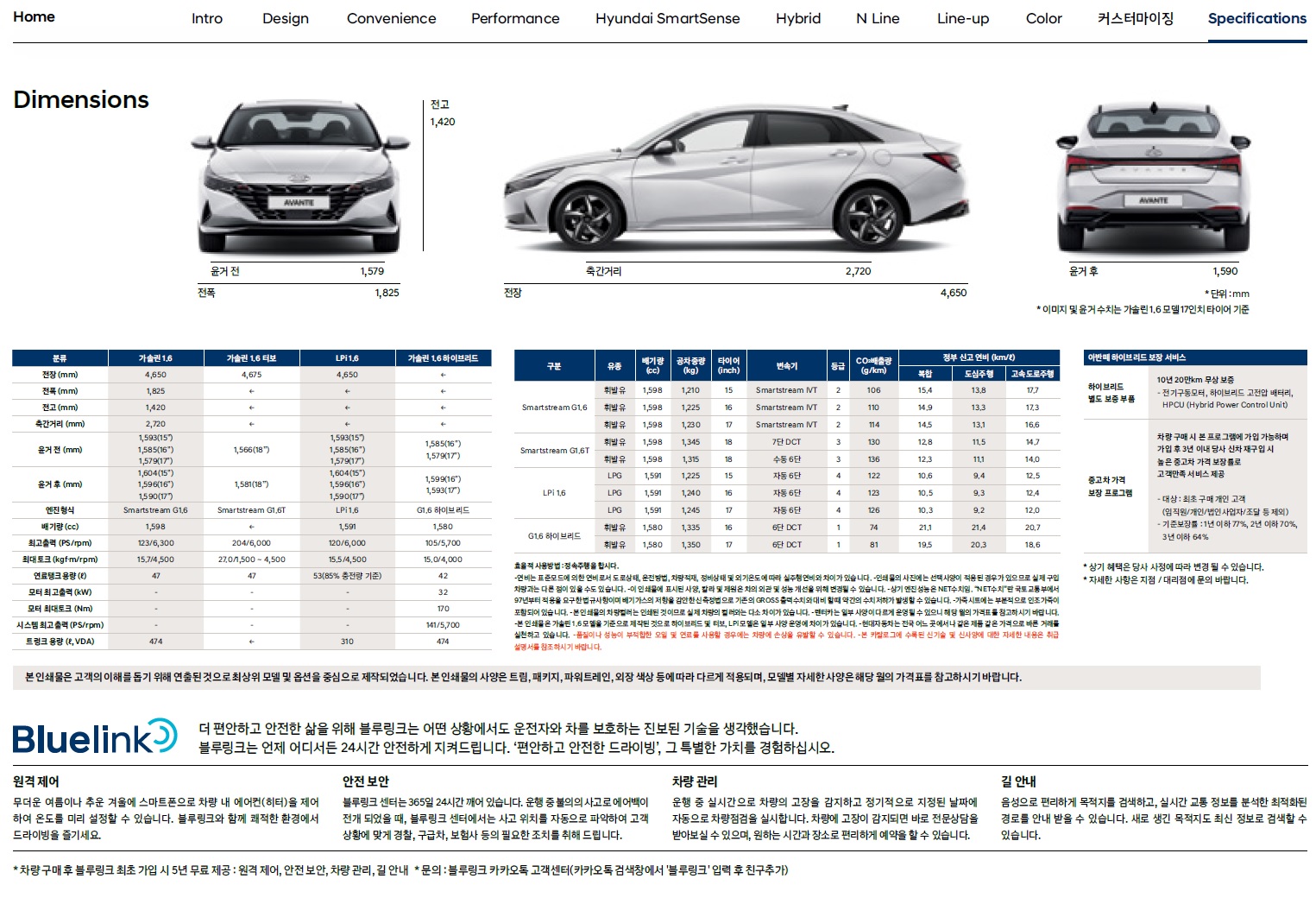Image resolution: width=1316 pixels, height=904 pixels.
Task: Switch to the Design tab
Action: point(286,18)
